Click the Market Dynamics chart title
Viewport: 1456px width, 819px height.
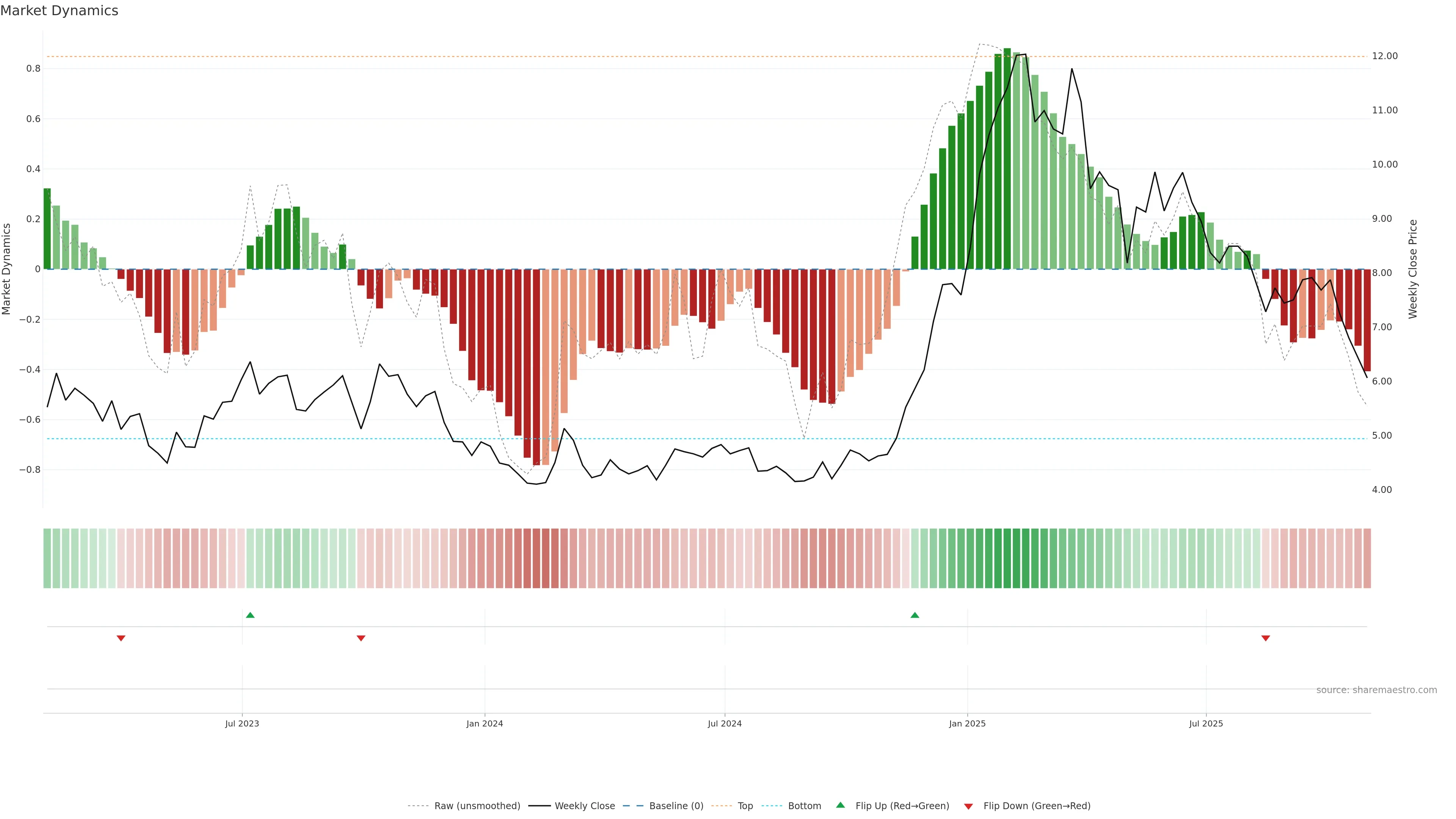[x=60, y=11]
